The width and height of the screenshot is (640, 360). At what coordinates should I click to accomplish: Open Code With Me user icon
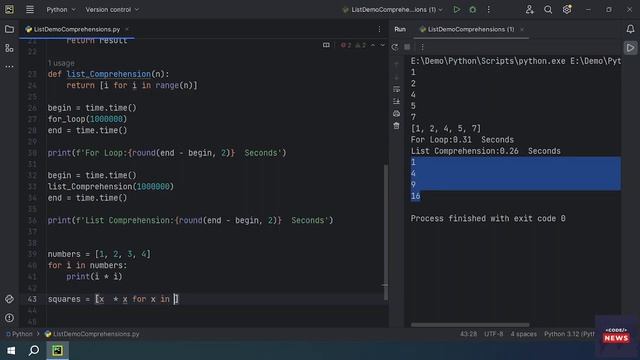(529, 9)
